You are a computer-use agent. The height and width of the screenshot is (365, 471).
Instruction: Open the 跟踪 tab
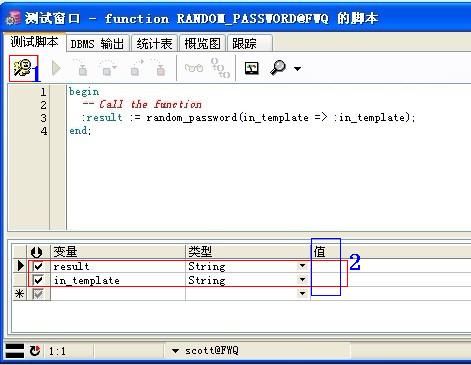249,44
